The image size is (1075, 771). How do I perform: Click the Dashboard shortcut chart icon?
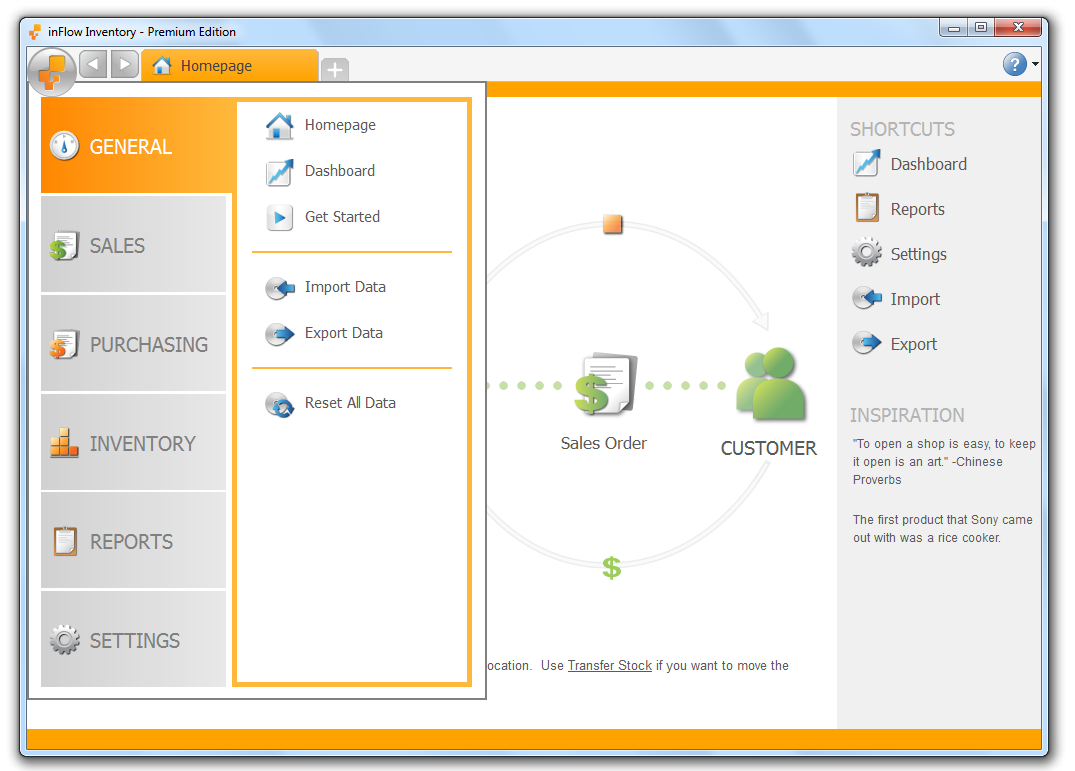pos(867,164)
